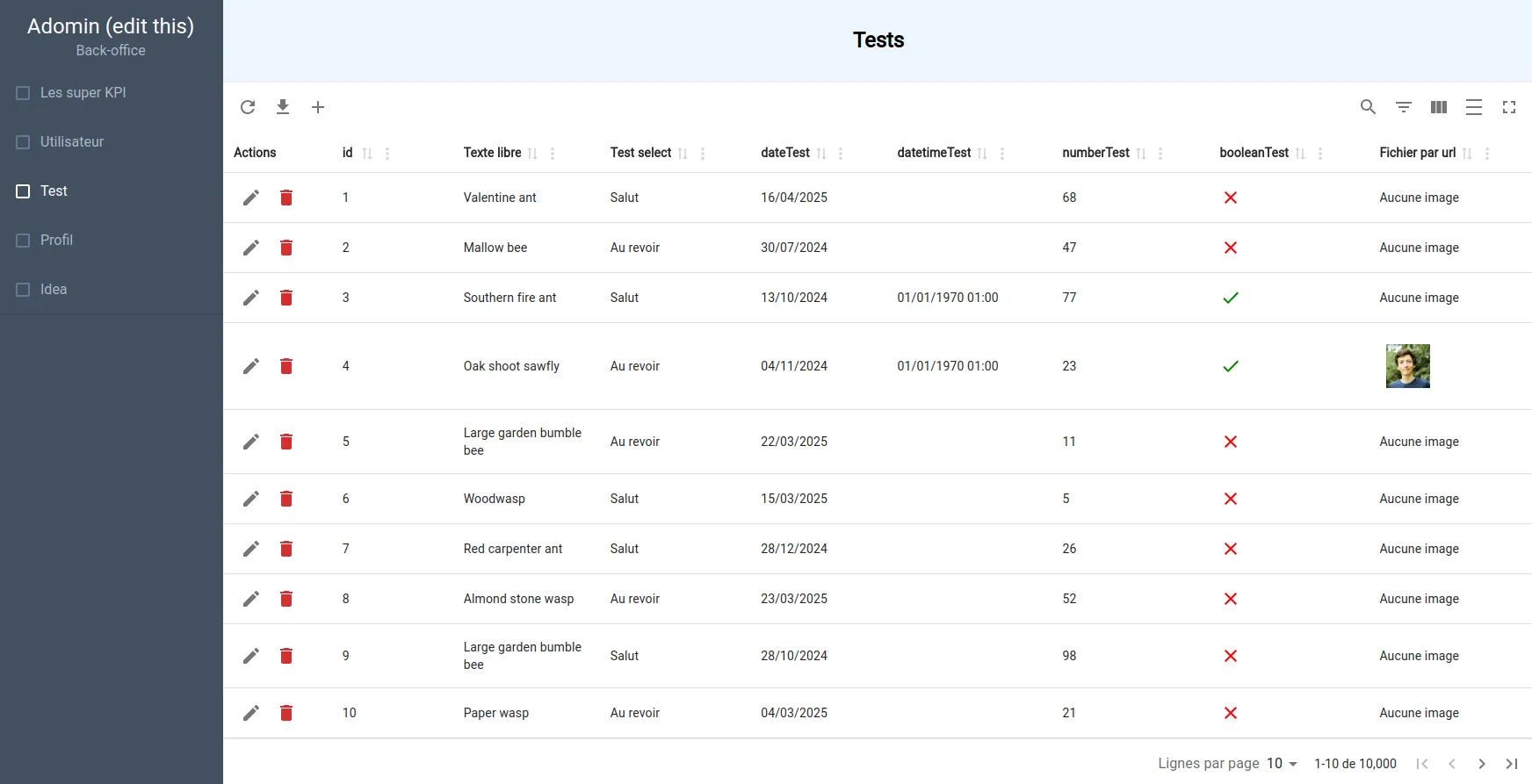The width and height of the screenshot is (1532, 784).
Task: Delete row with id 9
Action: (286, 656)
